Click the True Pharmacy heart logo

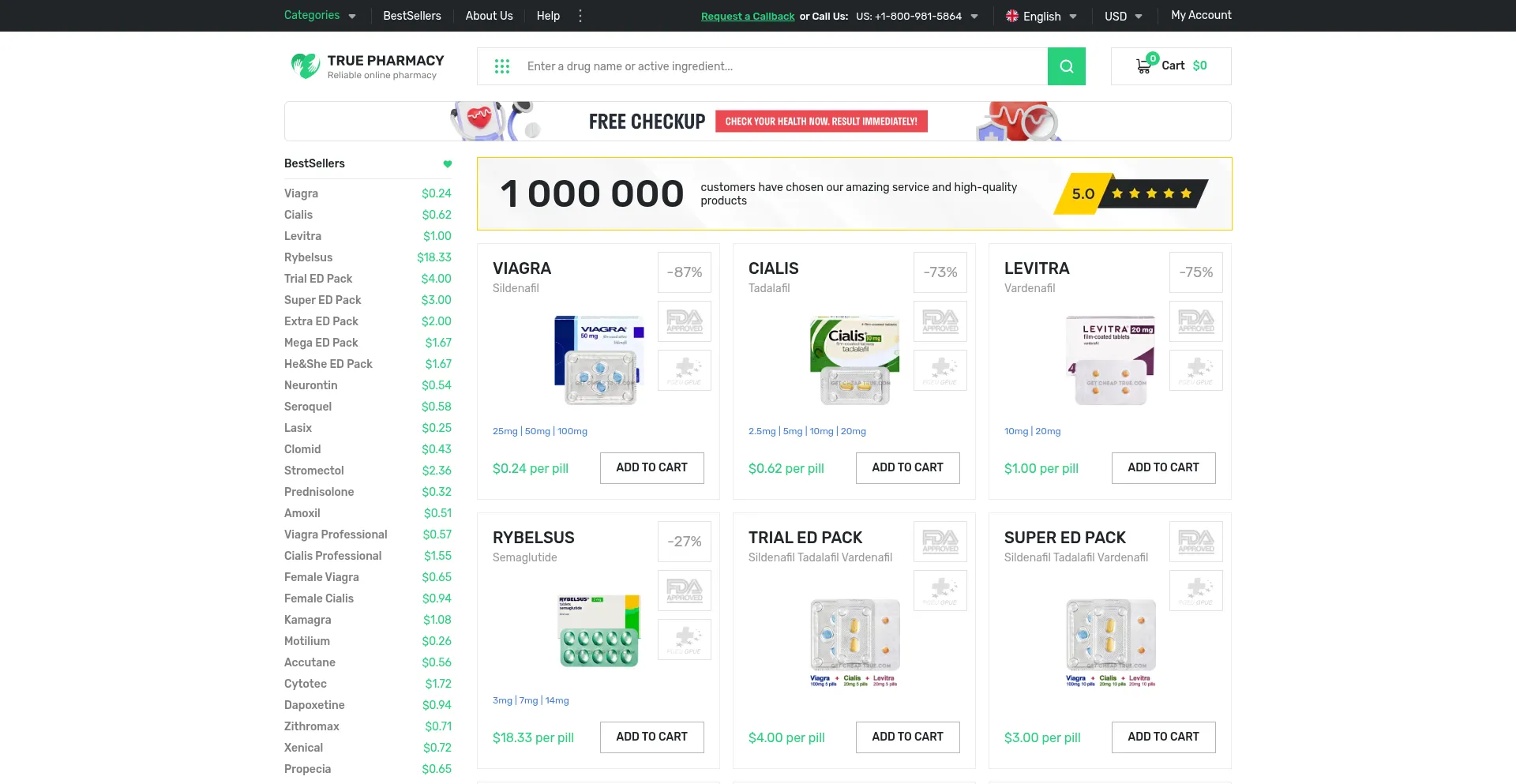[x=305, y=66]
